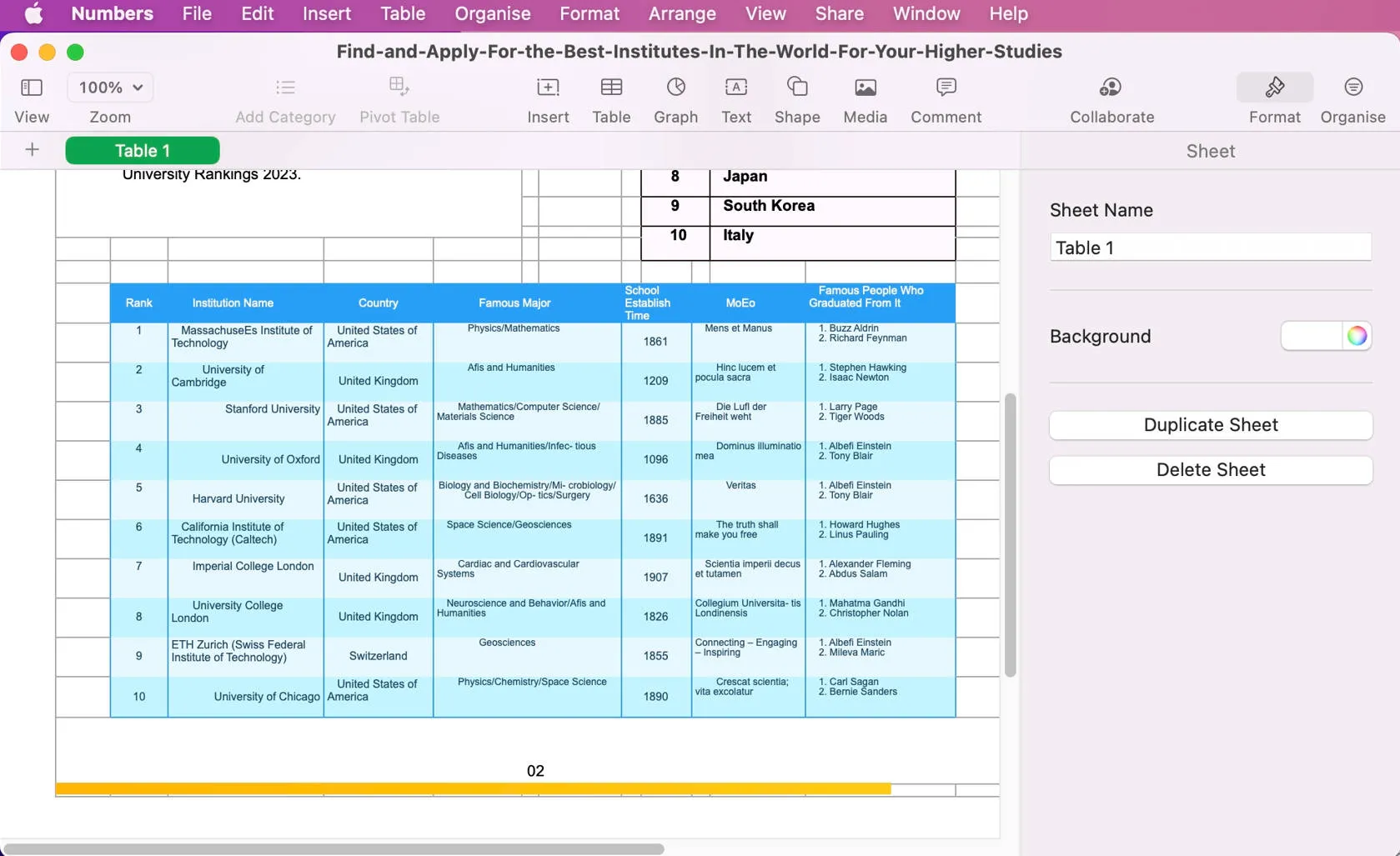Click the Delete Sheet button
The height and width of the screenshot is (856, 1400).
click(x=1210, y=470)
